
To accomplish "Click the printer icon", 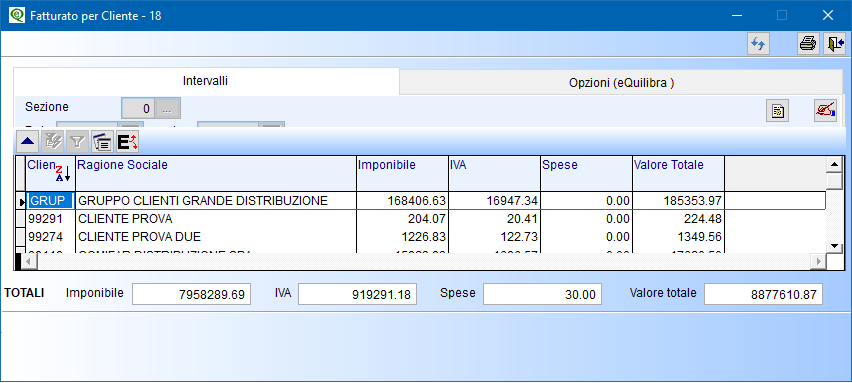I will tap(808, 44).
